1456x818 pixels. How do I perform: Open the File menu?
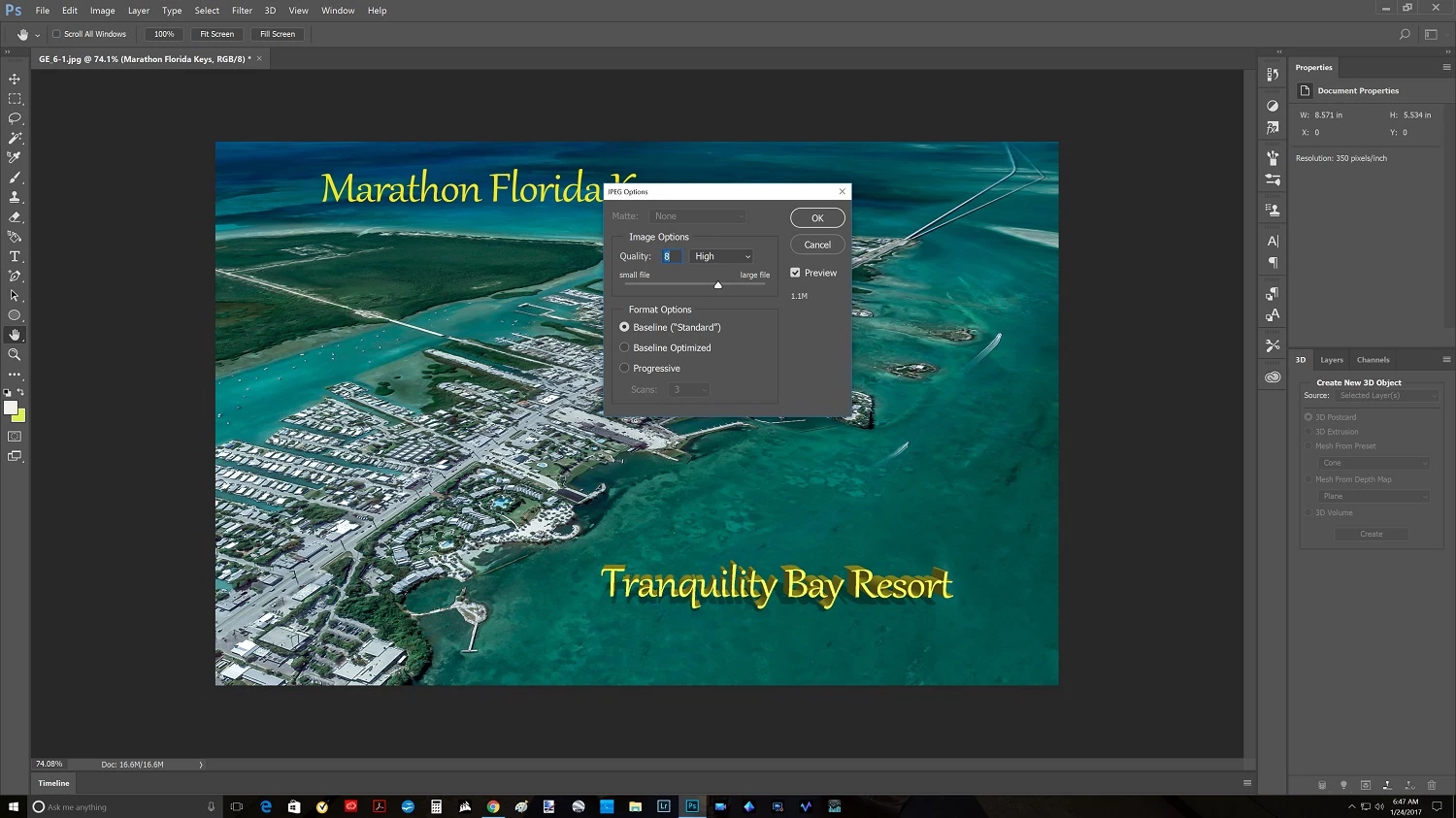coord(43,11)
